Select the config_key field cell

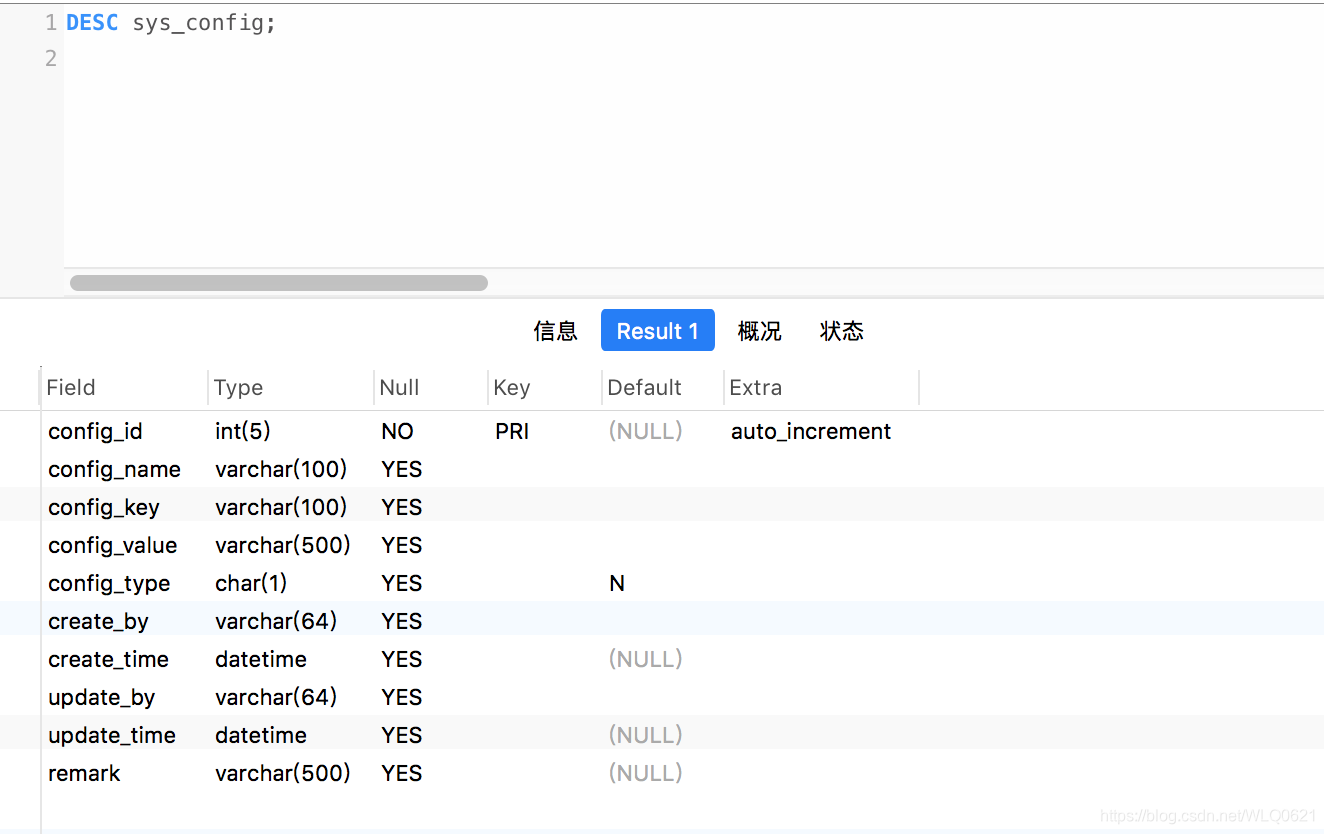103,507
